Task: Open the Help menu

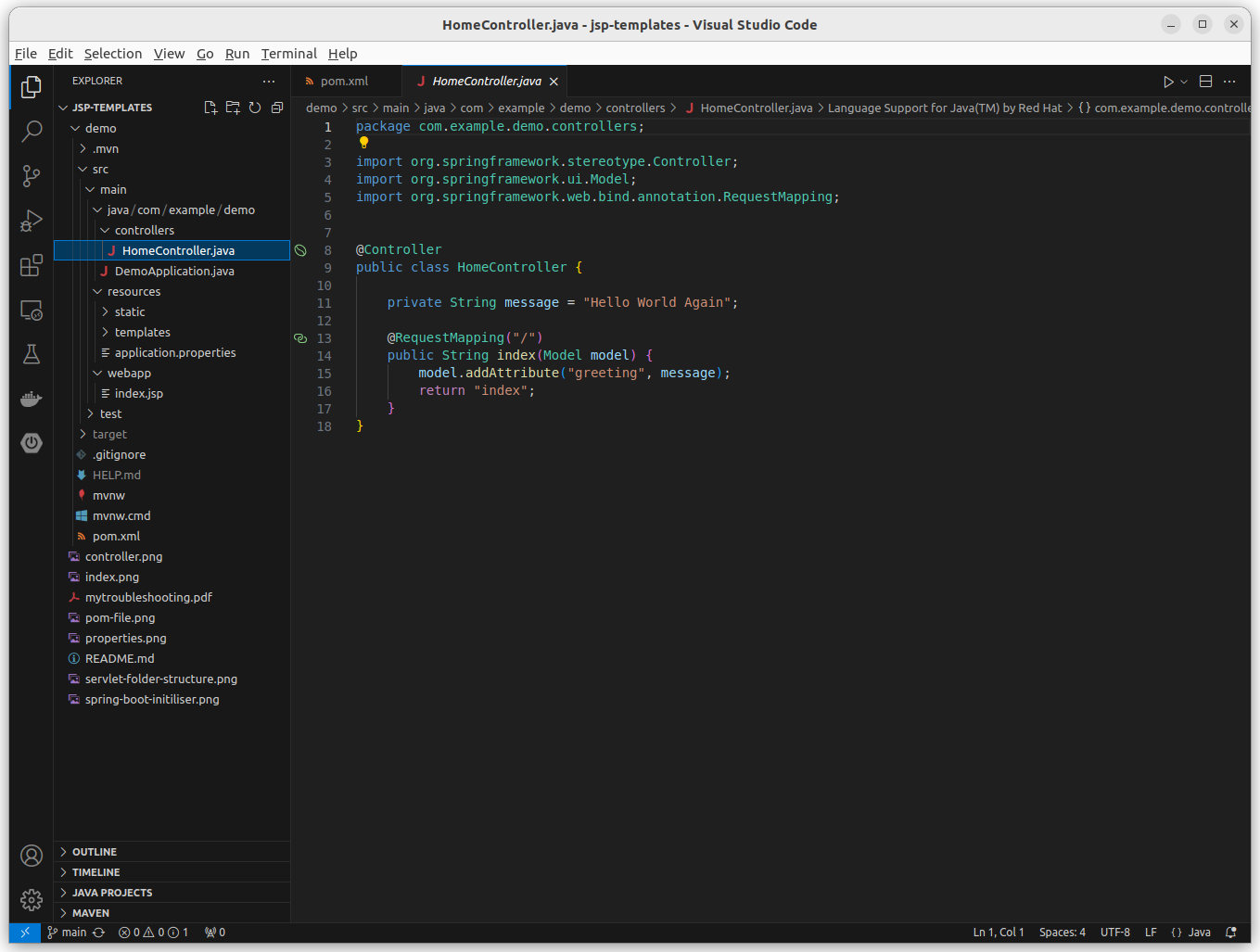Action: coord(342,54)
